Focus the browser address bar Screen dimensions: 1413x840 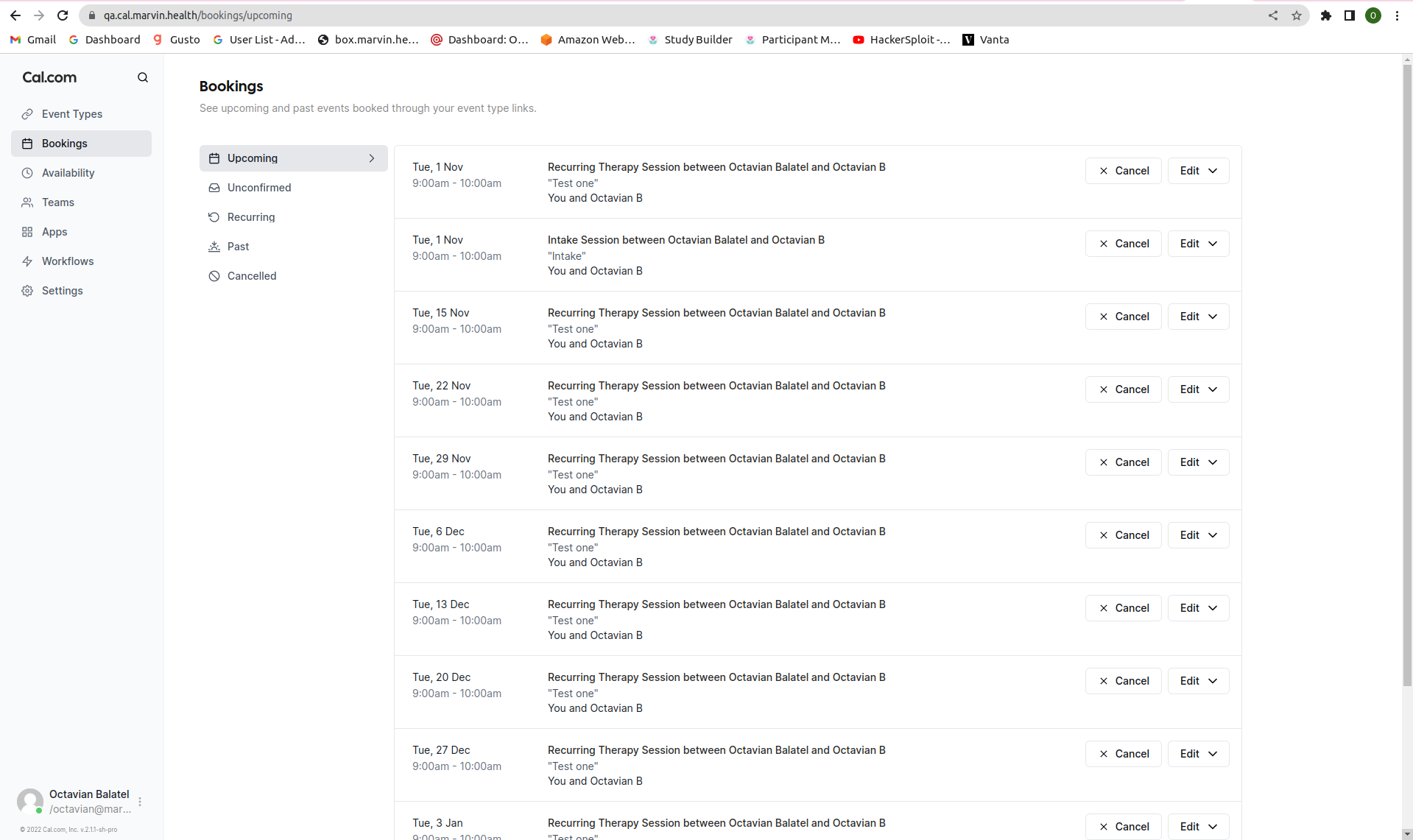coord(663,15)
